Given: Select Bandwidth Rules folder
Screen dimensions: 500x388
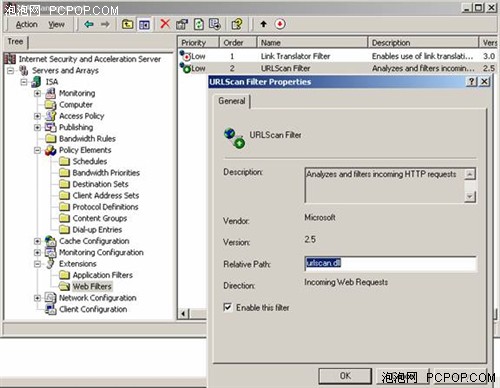Looking at the screenshot, I should click(87, 139).
